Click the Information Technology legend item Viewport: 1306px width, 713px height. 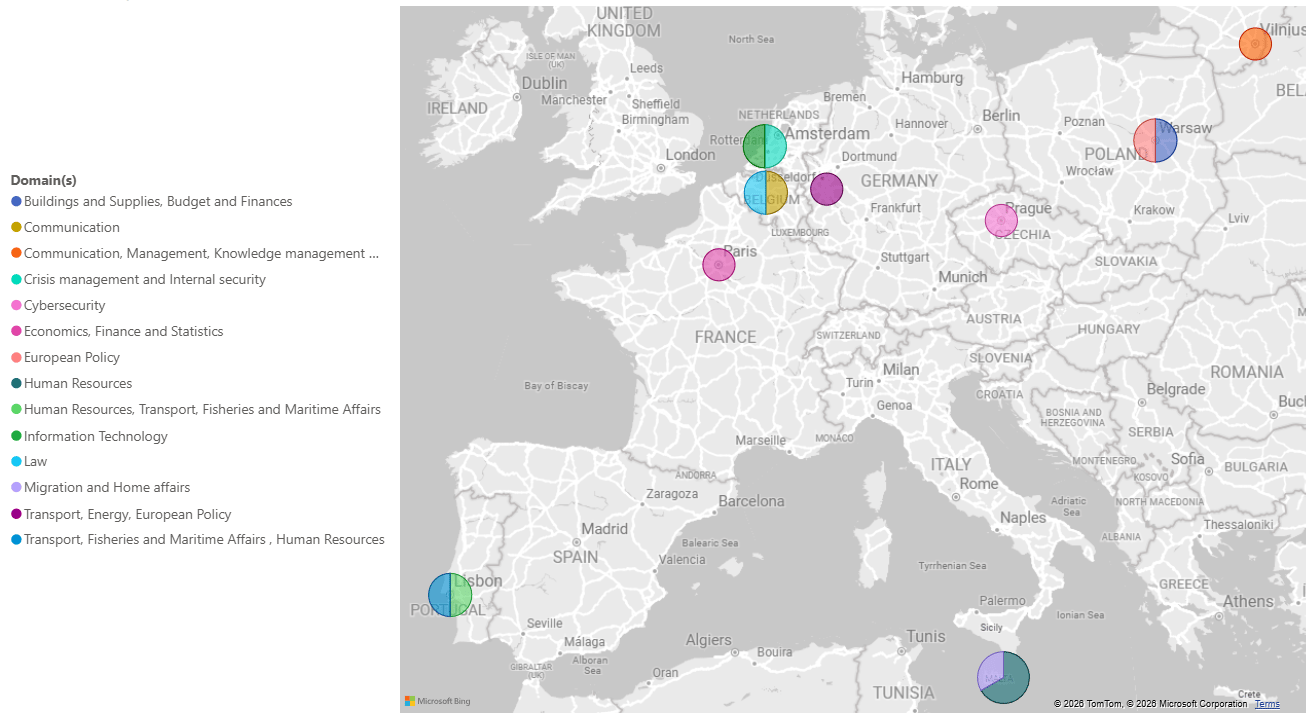coord(89,436)
